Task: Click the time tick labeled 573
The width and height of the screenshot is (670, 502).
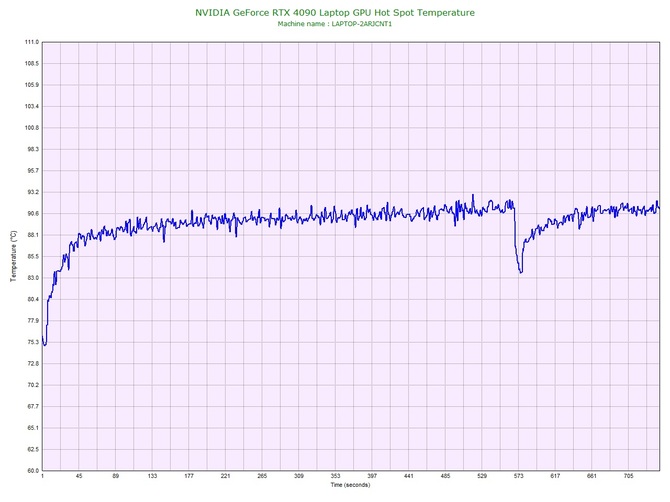Action: (x=518, y=476)
